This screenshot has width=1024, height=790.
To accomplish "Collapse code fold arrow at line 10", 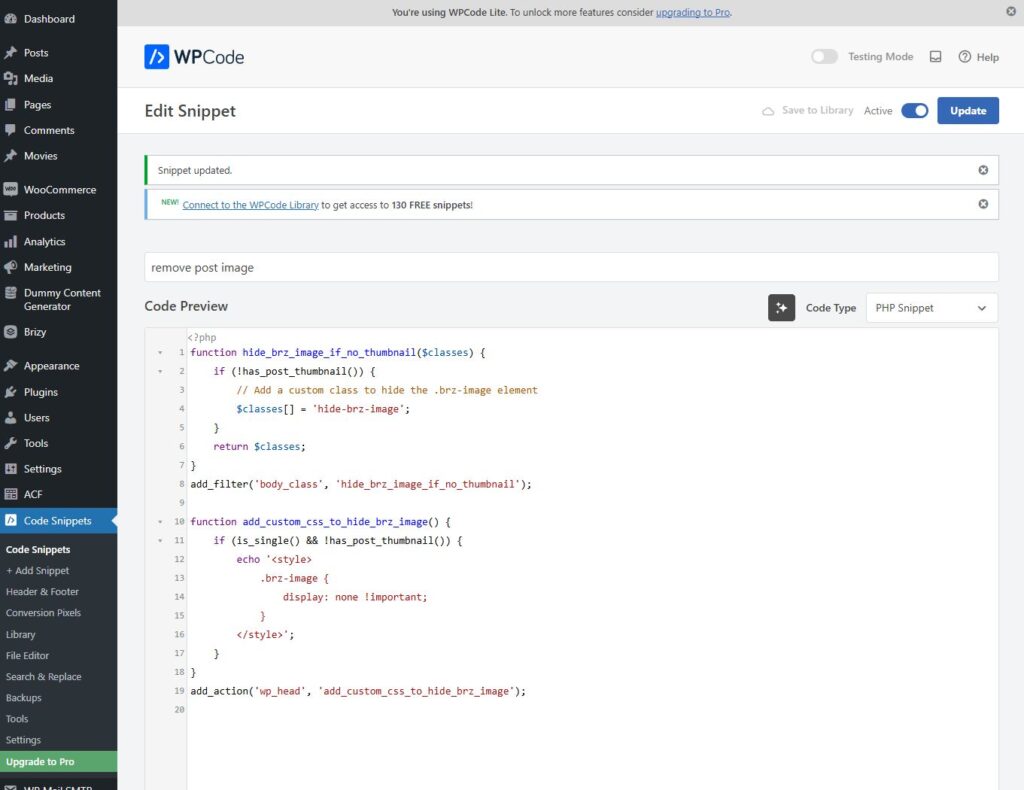I will click(x=160, y=522).
